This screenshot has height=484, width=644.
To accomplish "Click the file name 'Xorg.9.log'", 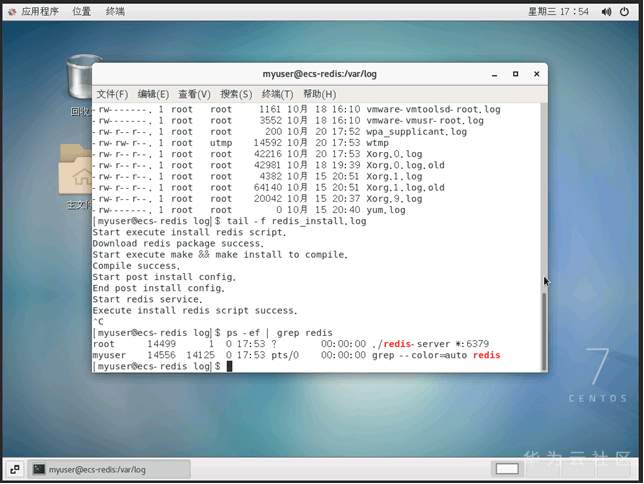I will pos(394,199).
